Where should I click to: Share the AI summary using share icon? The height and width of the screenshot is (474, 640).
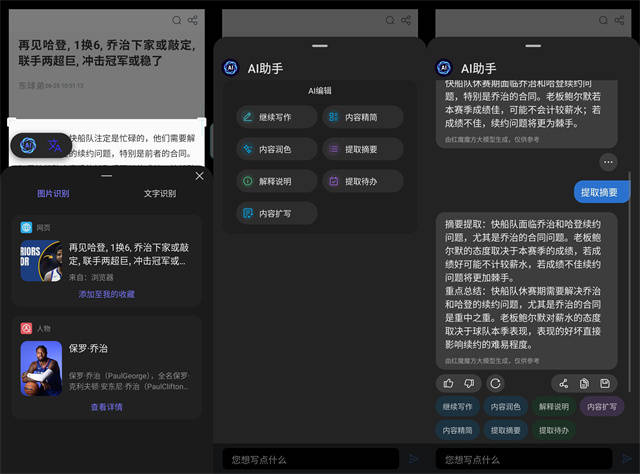point(564,383)
